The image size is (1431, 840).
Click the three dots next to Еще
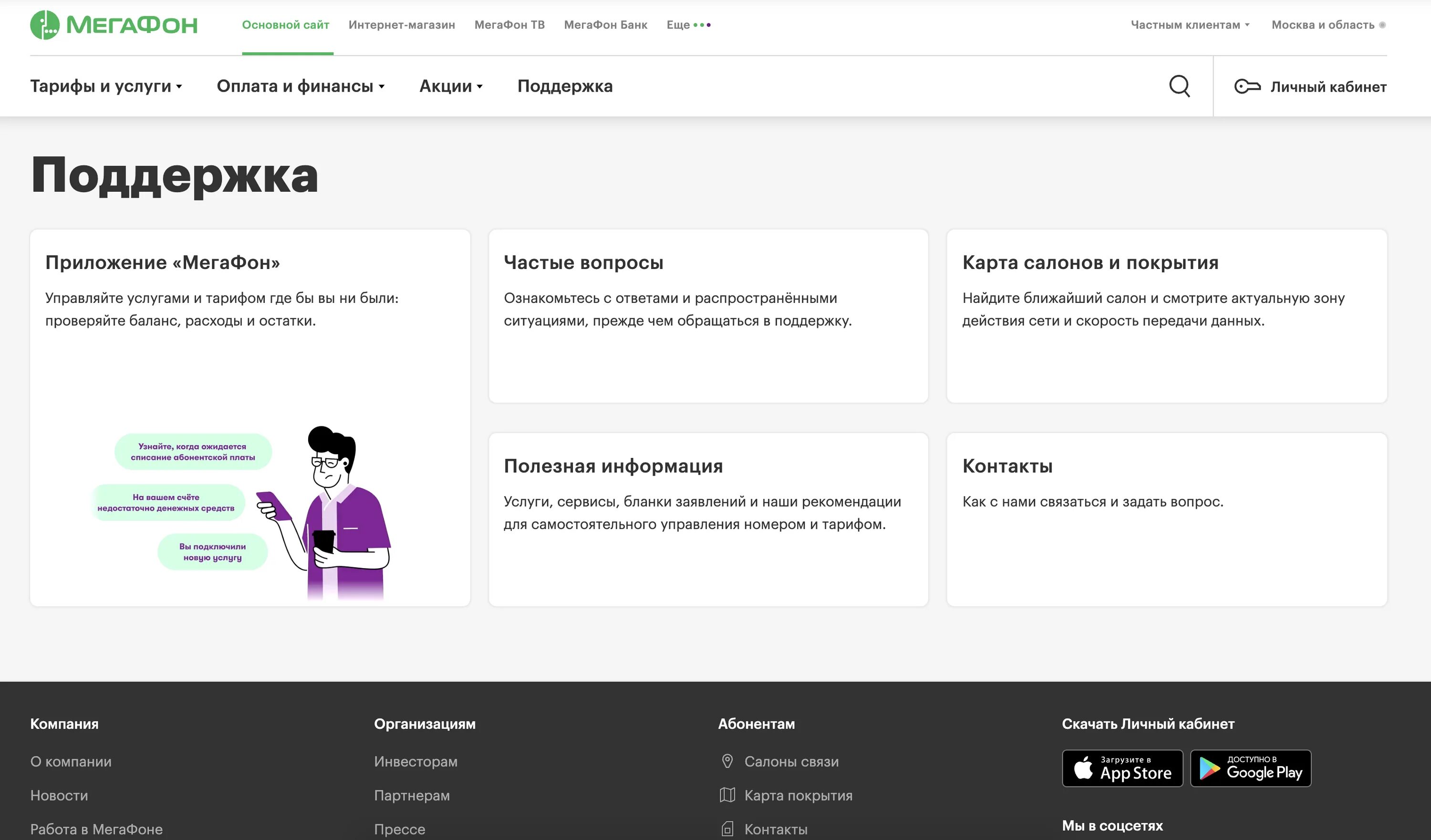point(703,25)
